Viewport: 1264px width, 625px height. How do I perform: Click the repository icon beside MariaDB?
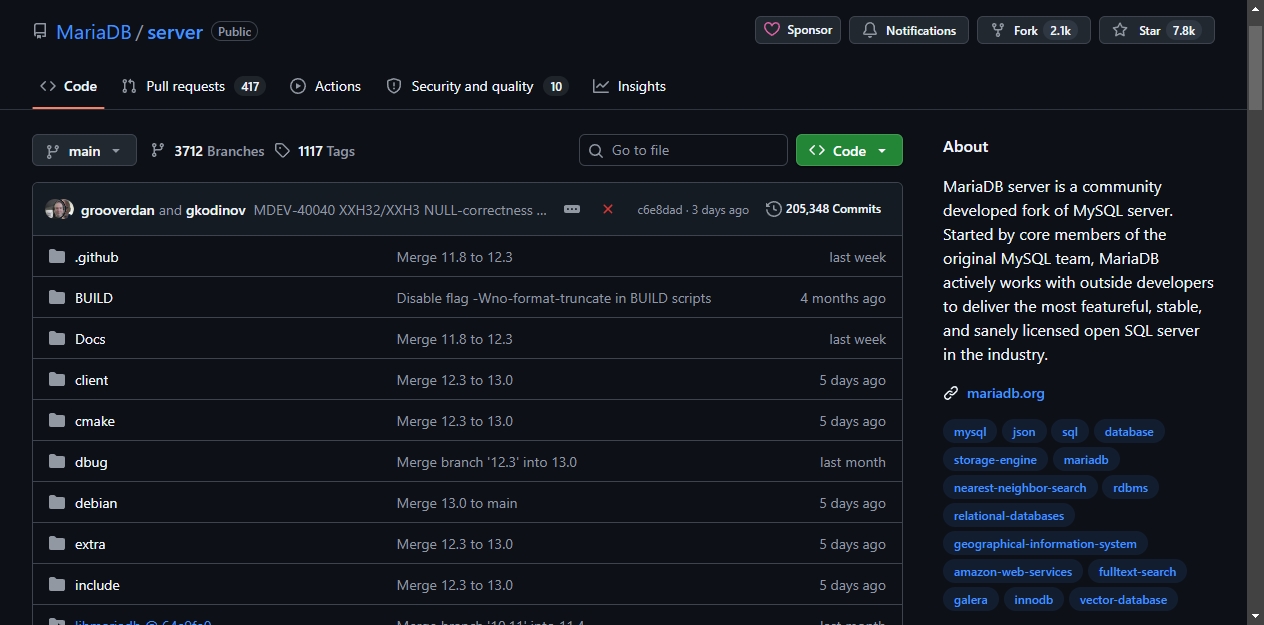pos(40,31)
